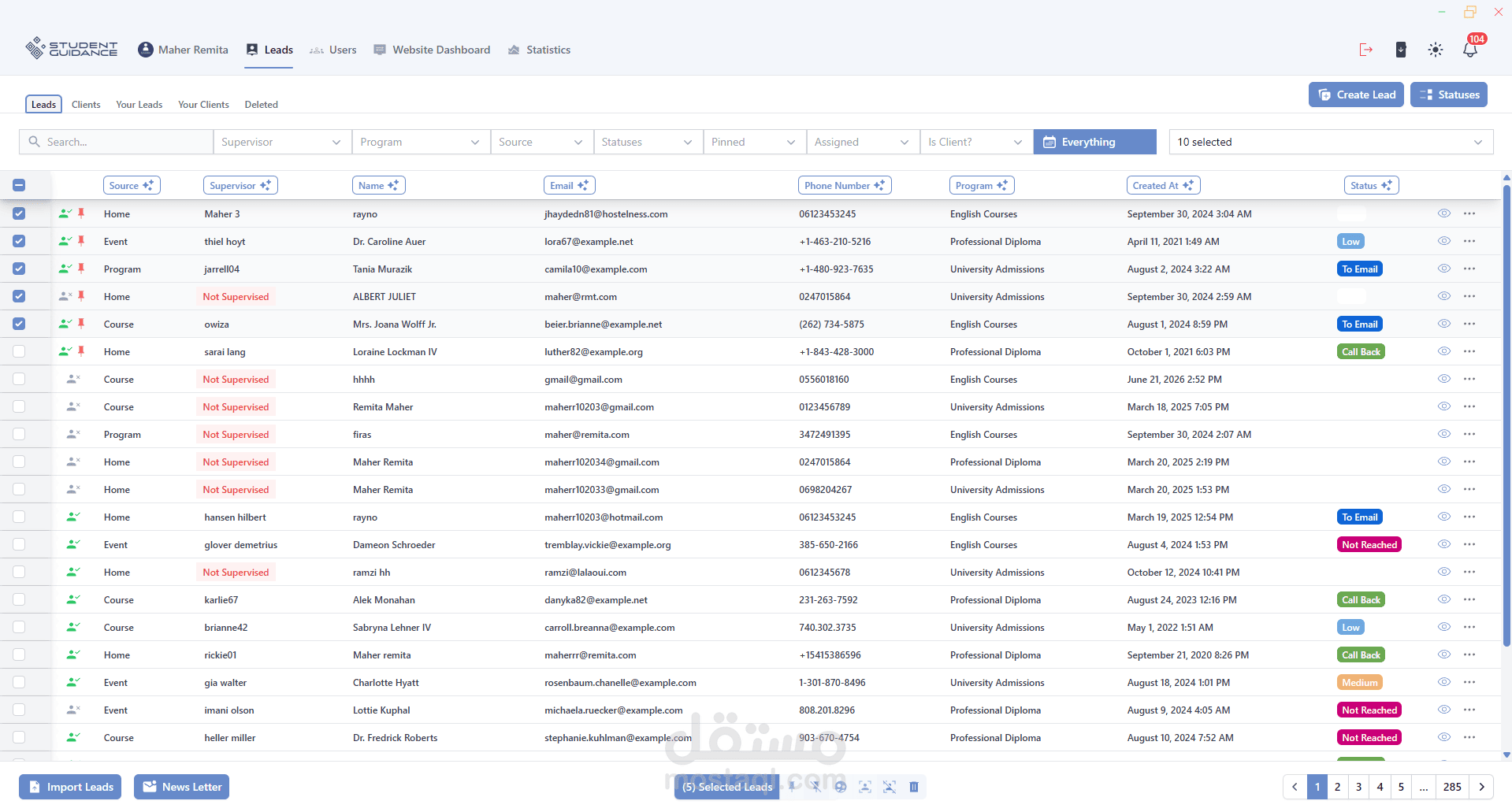Delete the selected leads with the trash icon

914,787
